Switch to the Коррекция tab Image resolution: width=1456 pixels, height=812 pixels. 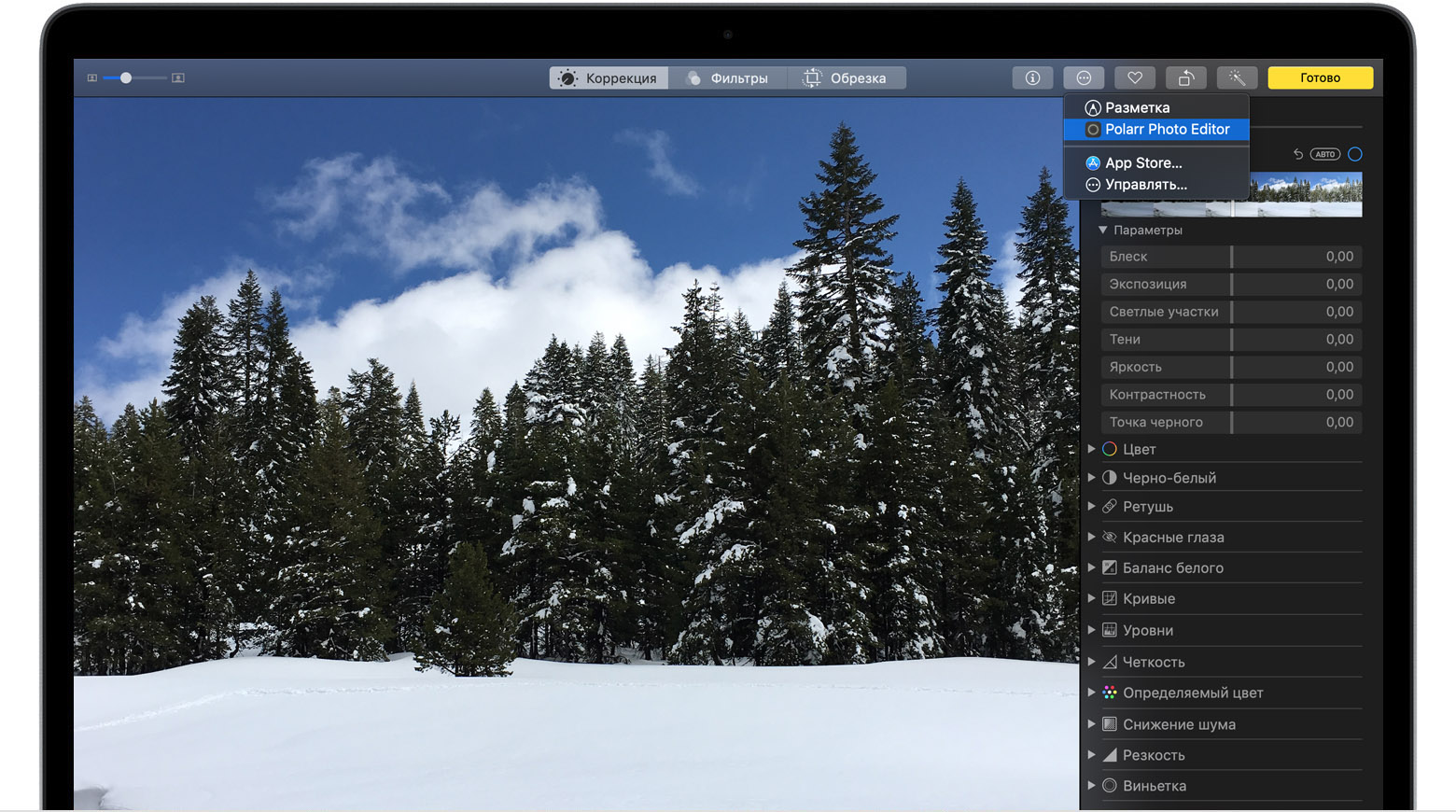[x=609, y=78]
